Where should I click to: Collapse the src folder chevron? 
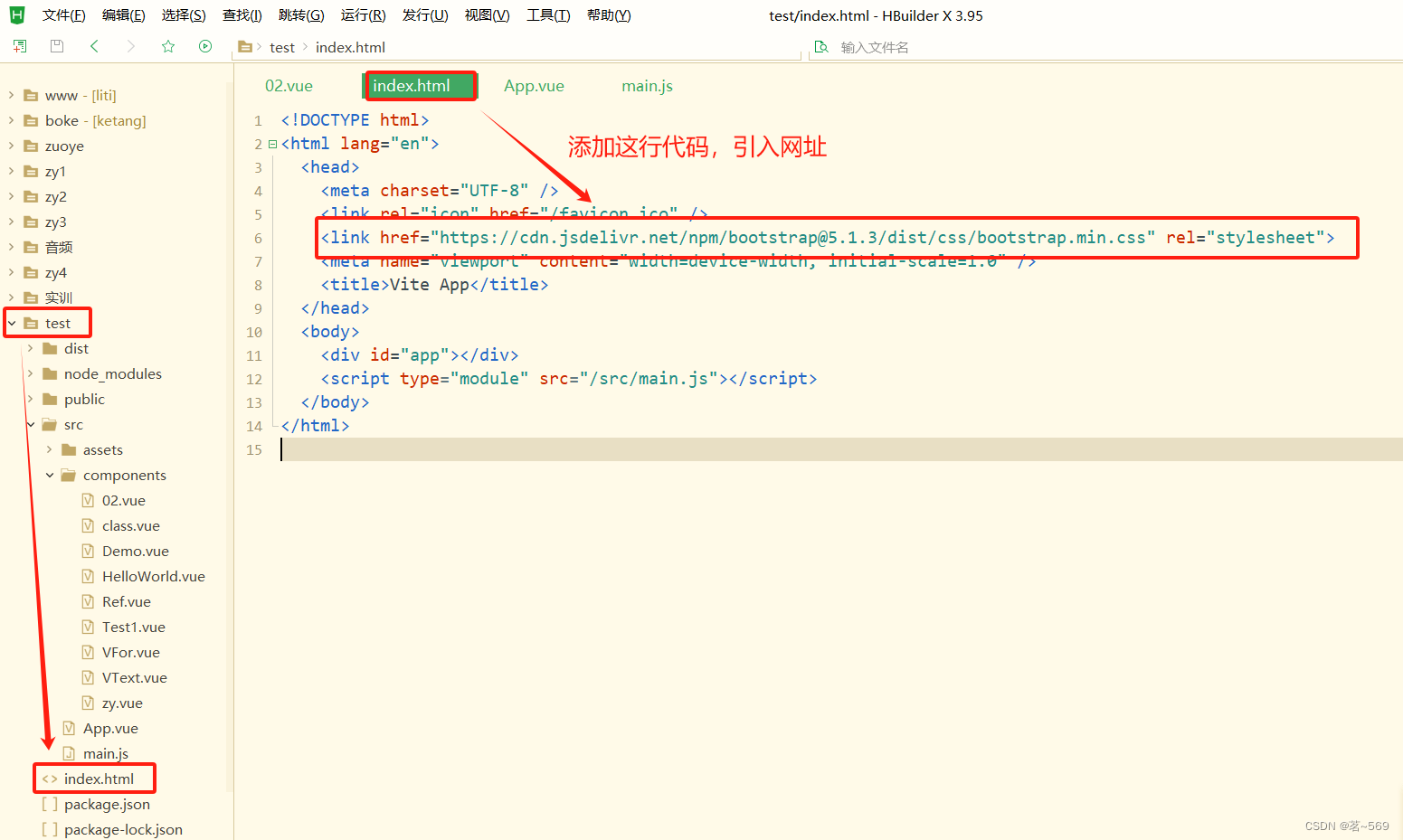(x=31, y=424)
